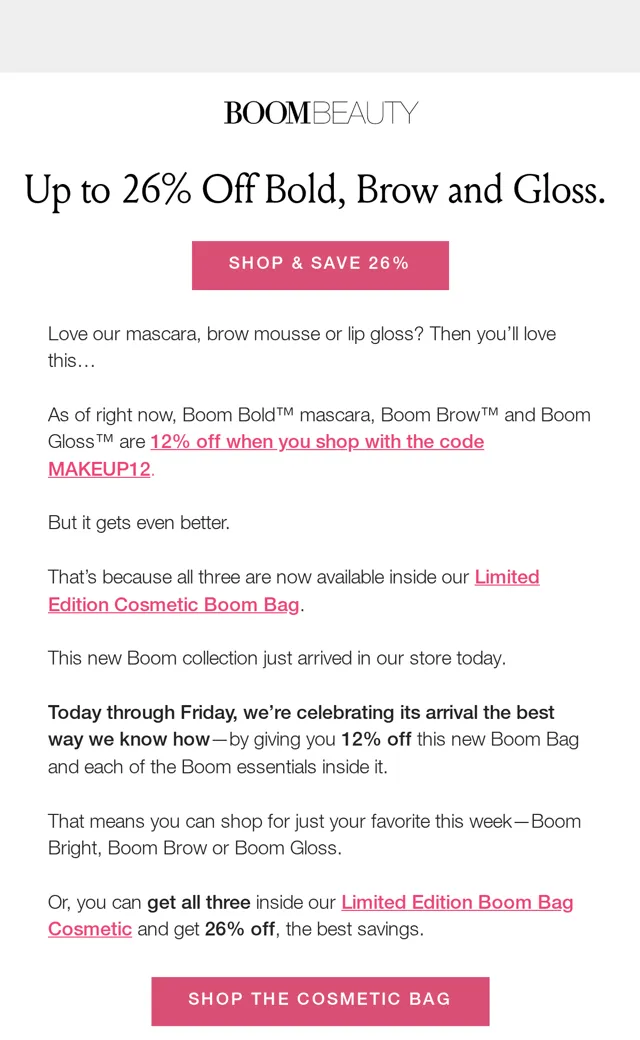Screen dimensions: 640x1040
Task: Click the 'But it gets even better' line
Action: tap(139, 523)
